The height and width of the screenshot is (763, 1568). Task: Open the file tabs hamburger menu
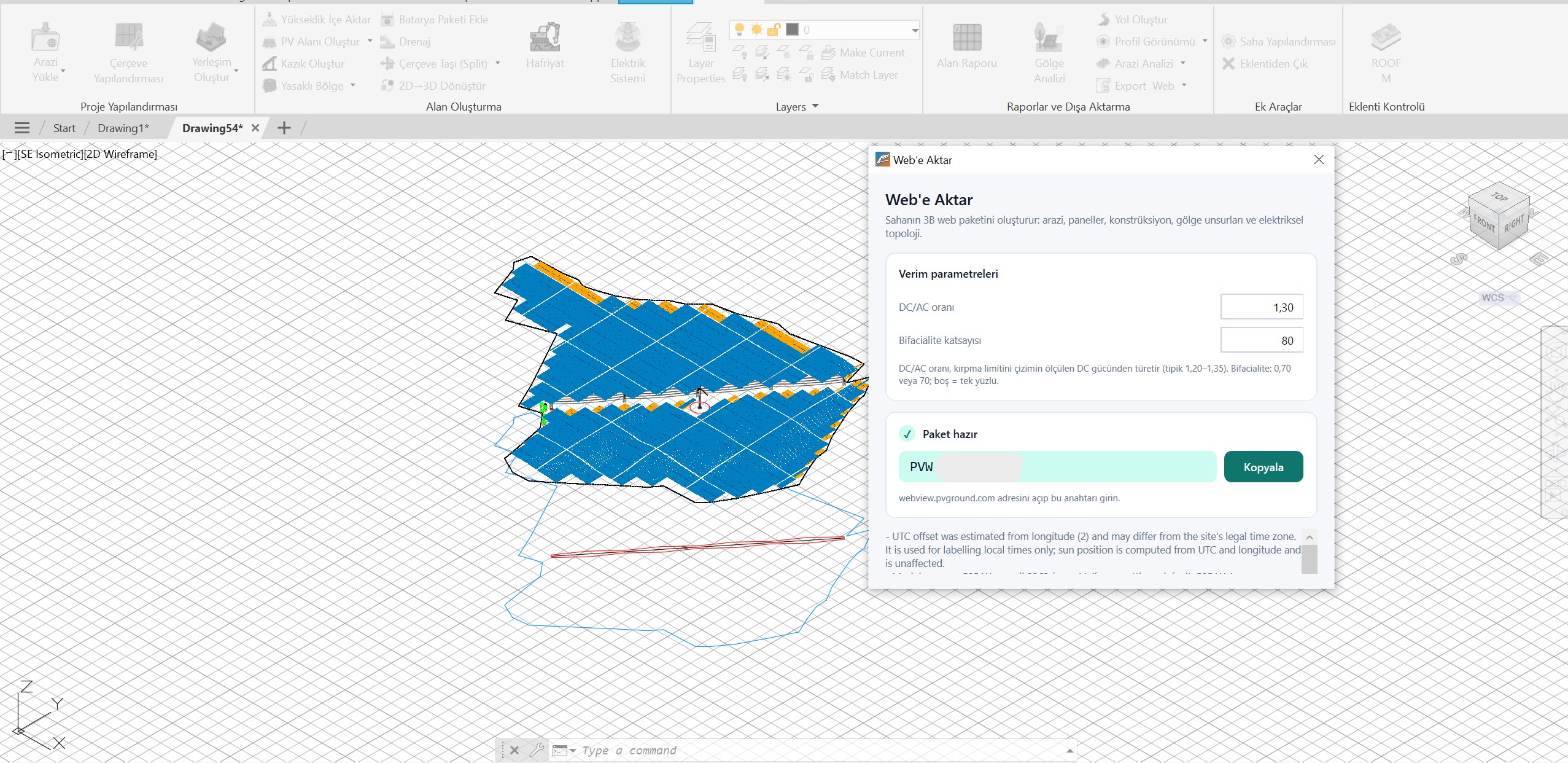[x=22, y=128]
